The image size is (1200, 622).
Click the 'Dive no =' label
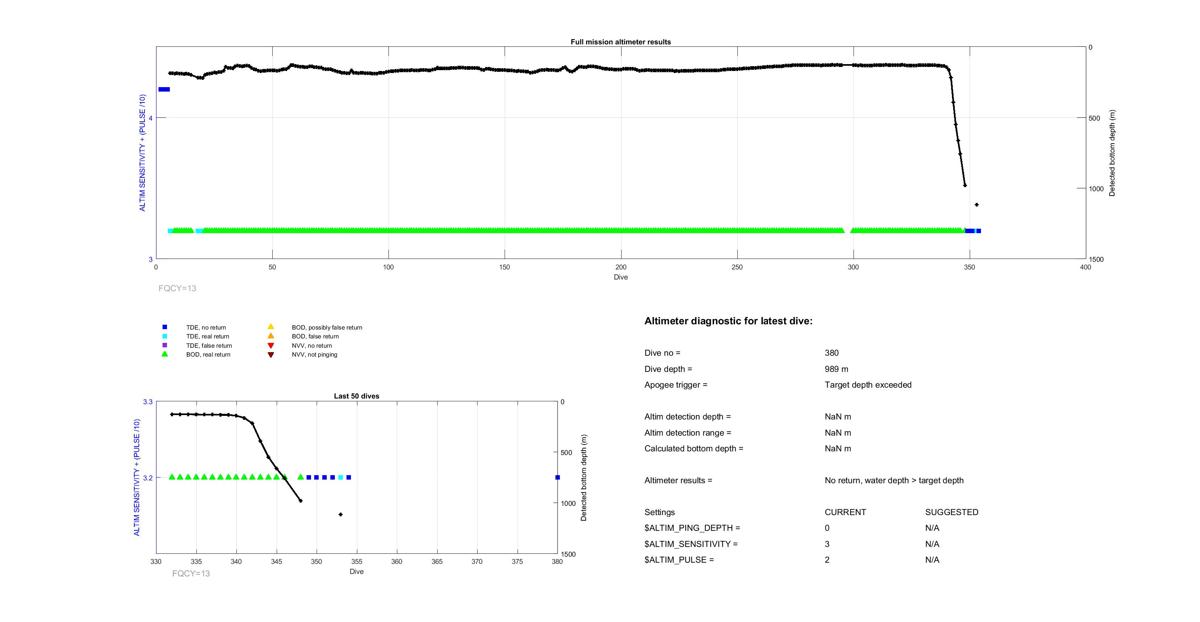tap(662, 353)
